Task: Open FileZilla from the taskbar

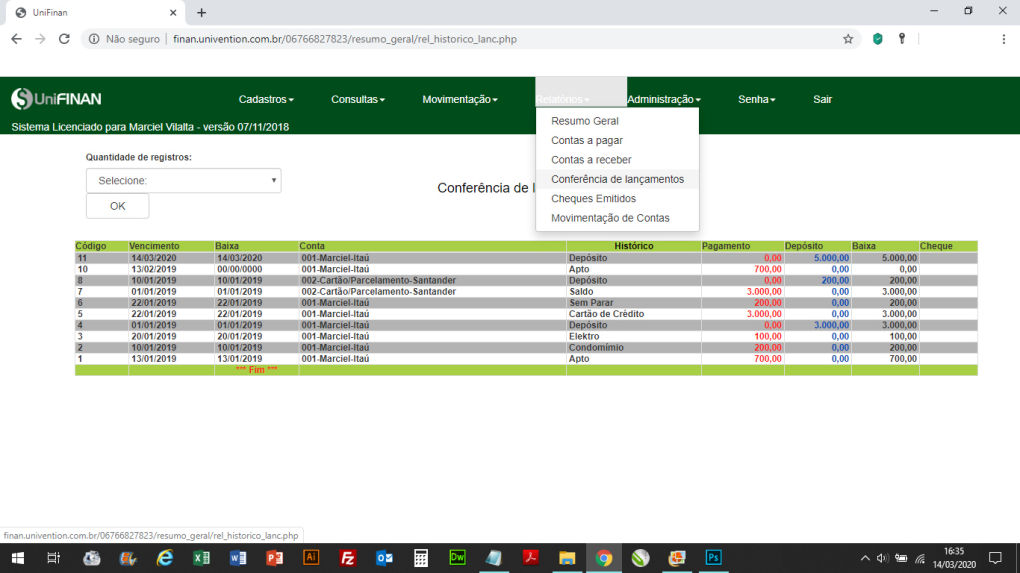Action: coord(348,558)
